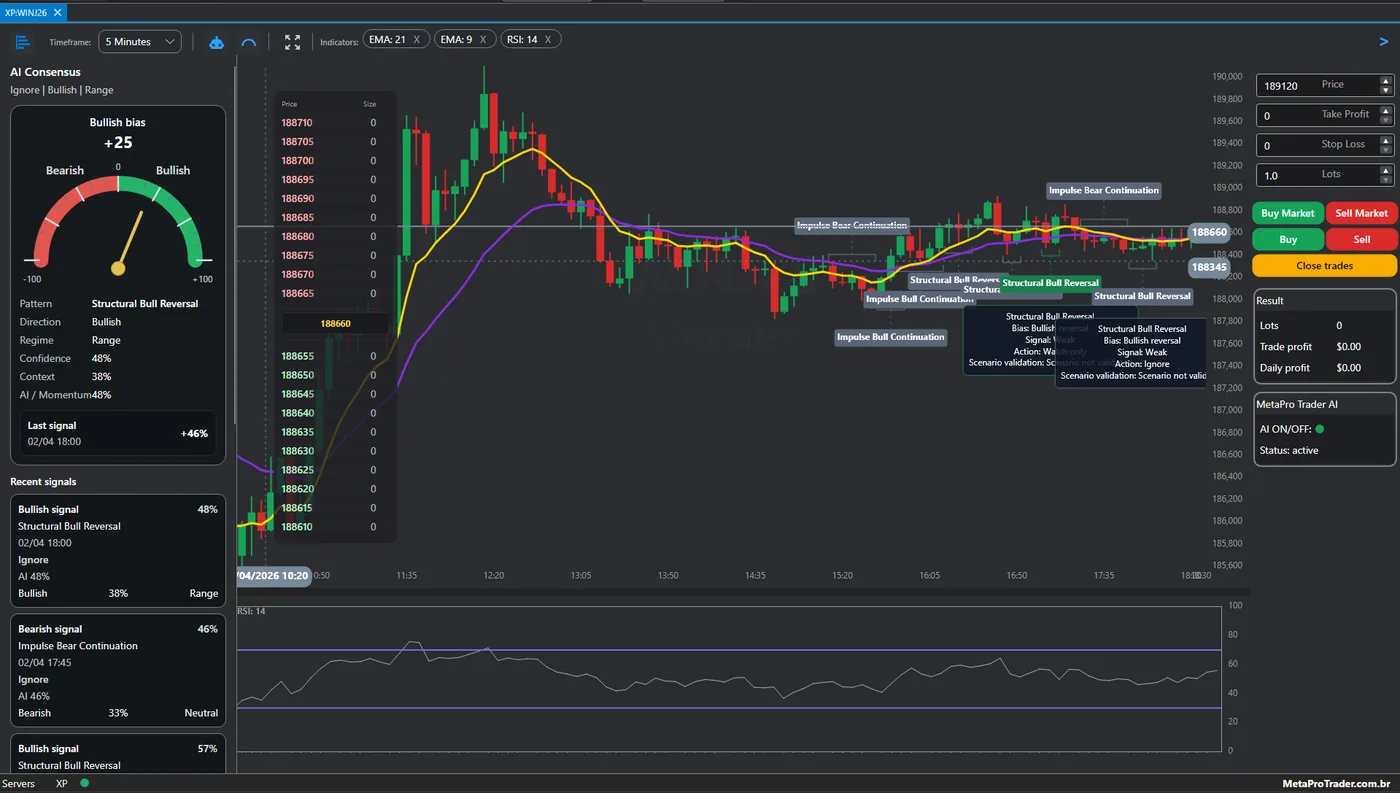Click the green Buy button
This screenshot has height=793, width=1400.
pyautogui.click(x=1288, y=240)
